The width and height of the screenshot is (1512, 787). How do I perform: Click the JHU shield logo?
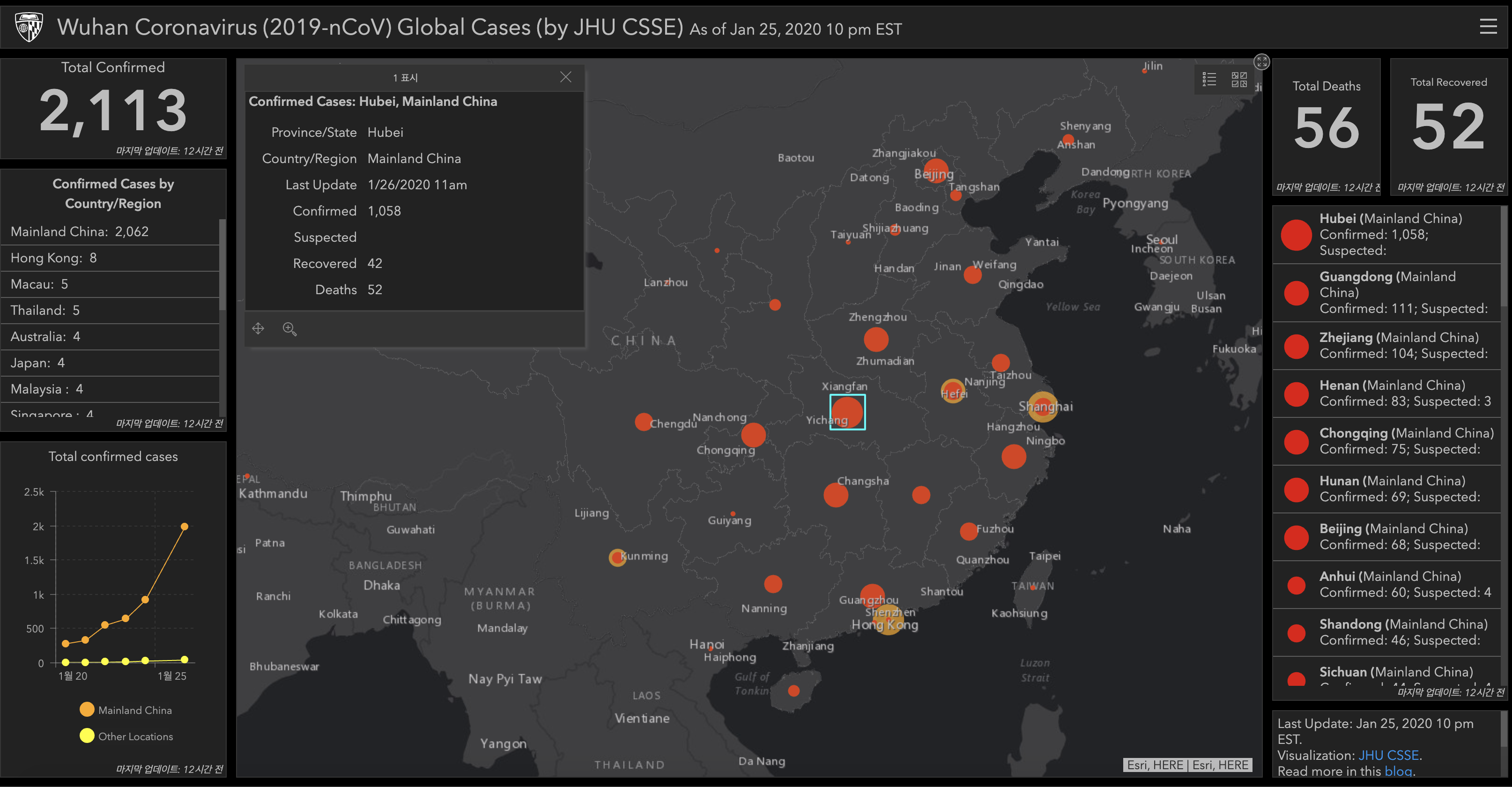point(29,27)
